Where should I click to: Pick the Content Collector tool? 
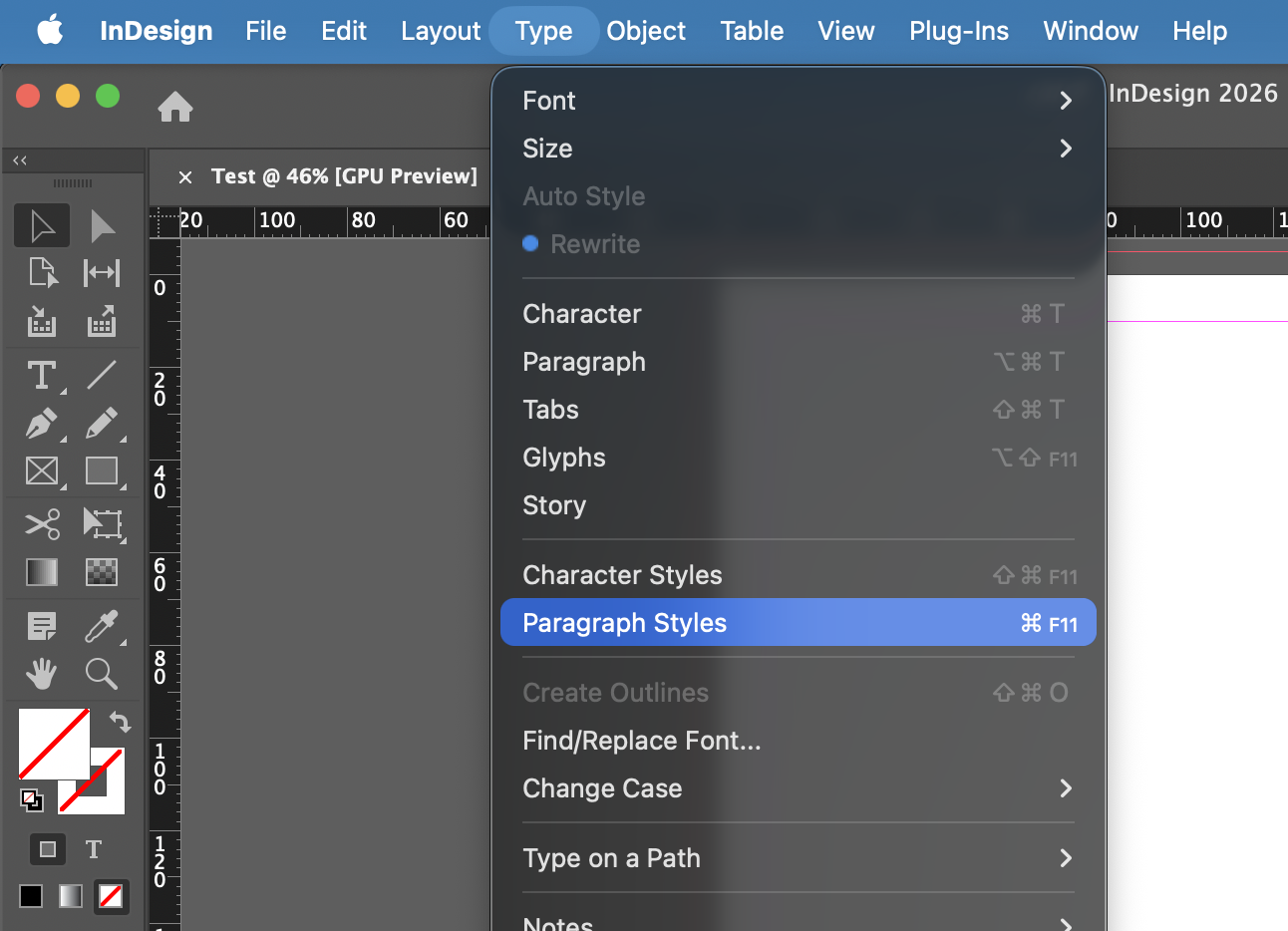(42, 321)
